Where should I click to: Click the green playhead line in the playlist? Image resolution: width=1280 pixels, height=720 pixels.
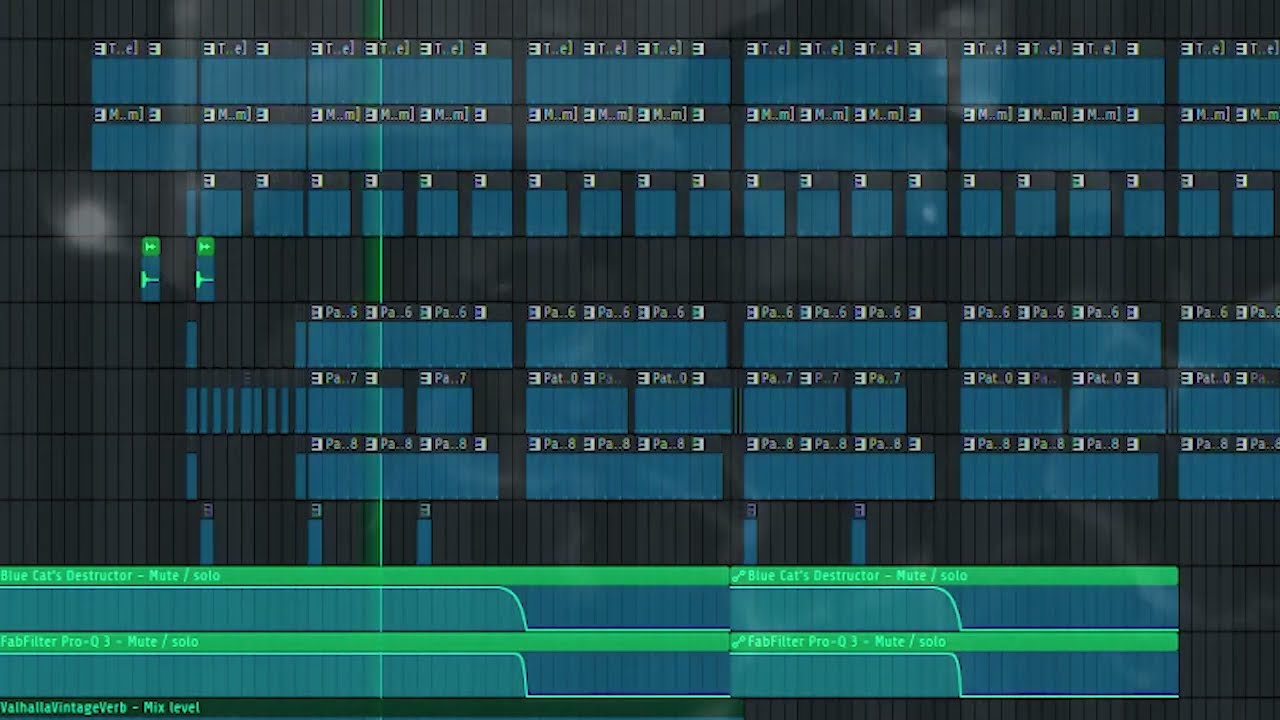380,360
